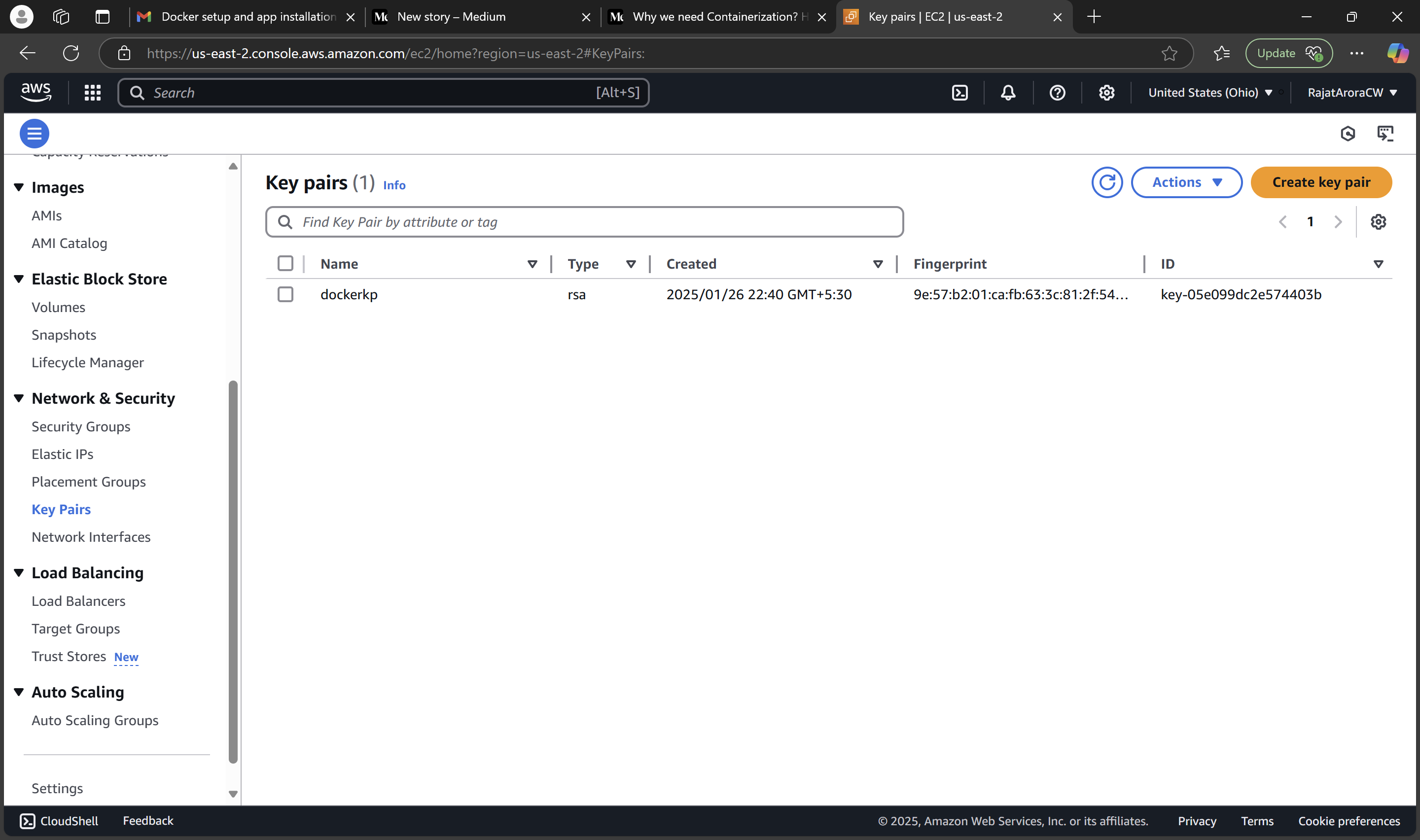Refresh the key pairs list
The width and height of the screenshot is (1420, 840).
tap(1106, 182)
